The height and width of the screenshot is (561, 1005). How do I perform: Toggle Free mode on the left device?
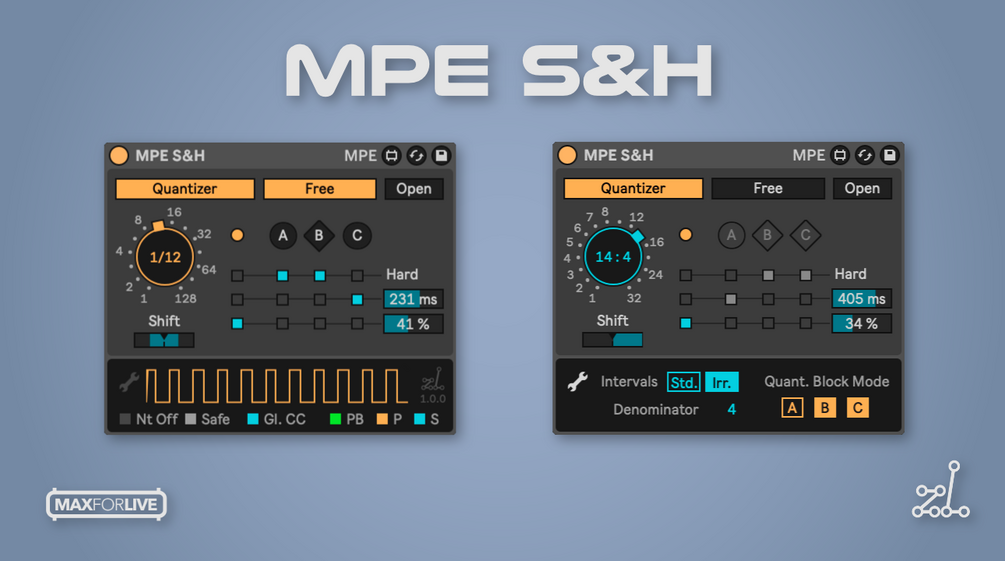pyautogui.click(x=319, y=189)
